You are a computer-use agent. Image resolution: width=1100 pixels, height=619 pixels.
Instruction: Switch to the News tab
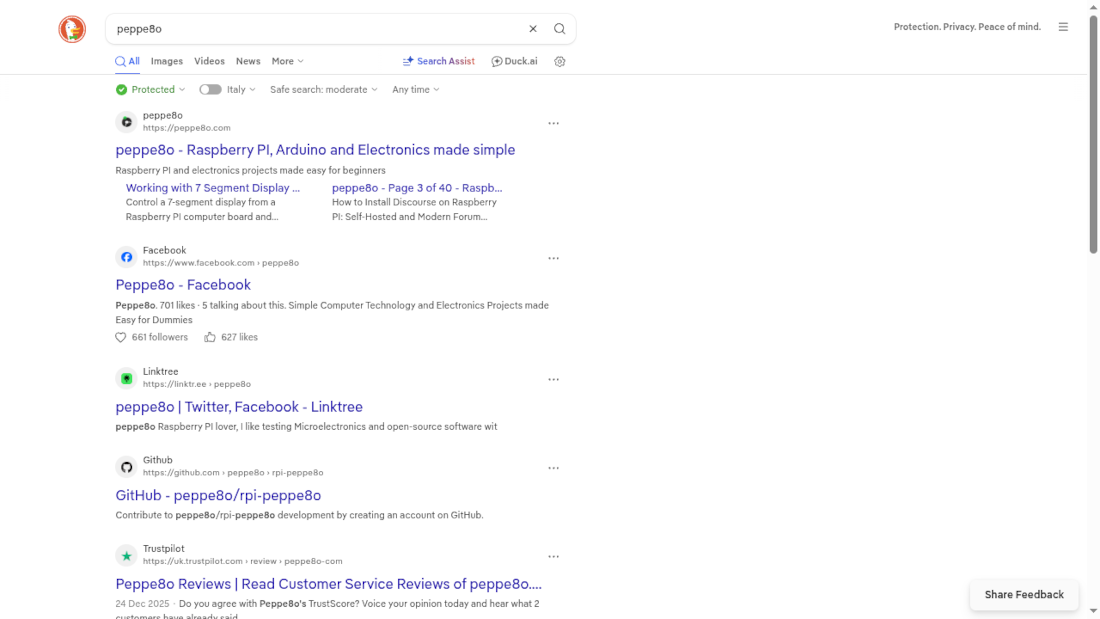(x=248, y=61)
